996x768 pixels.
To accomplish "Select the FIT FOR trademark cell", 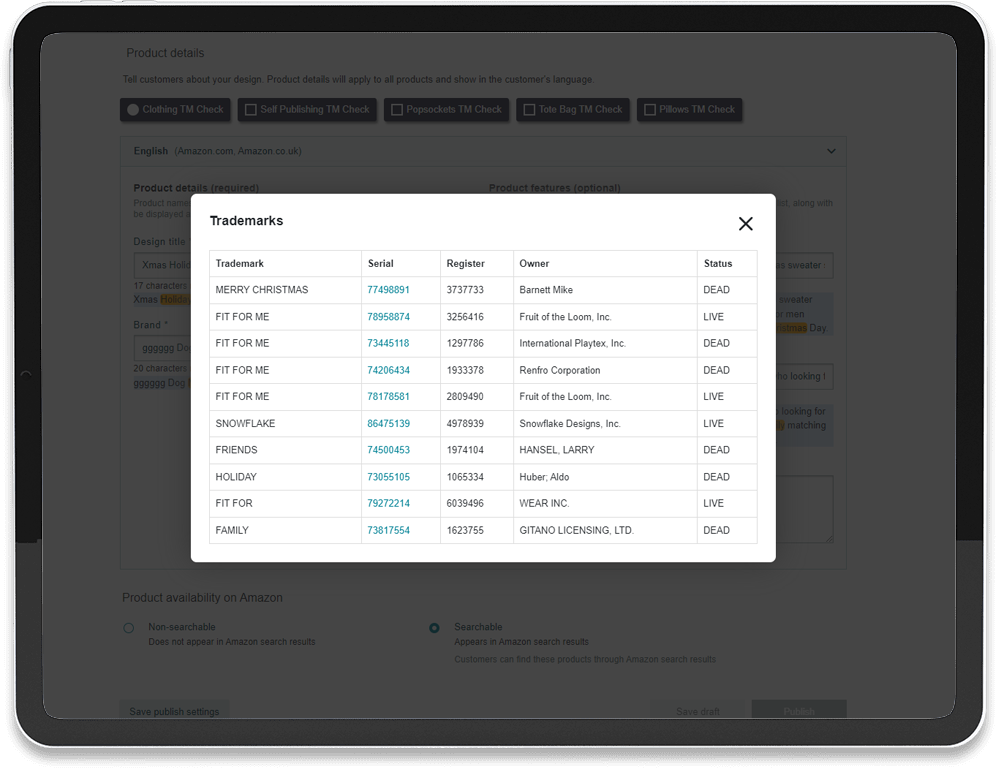I will click(286, 503).
